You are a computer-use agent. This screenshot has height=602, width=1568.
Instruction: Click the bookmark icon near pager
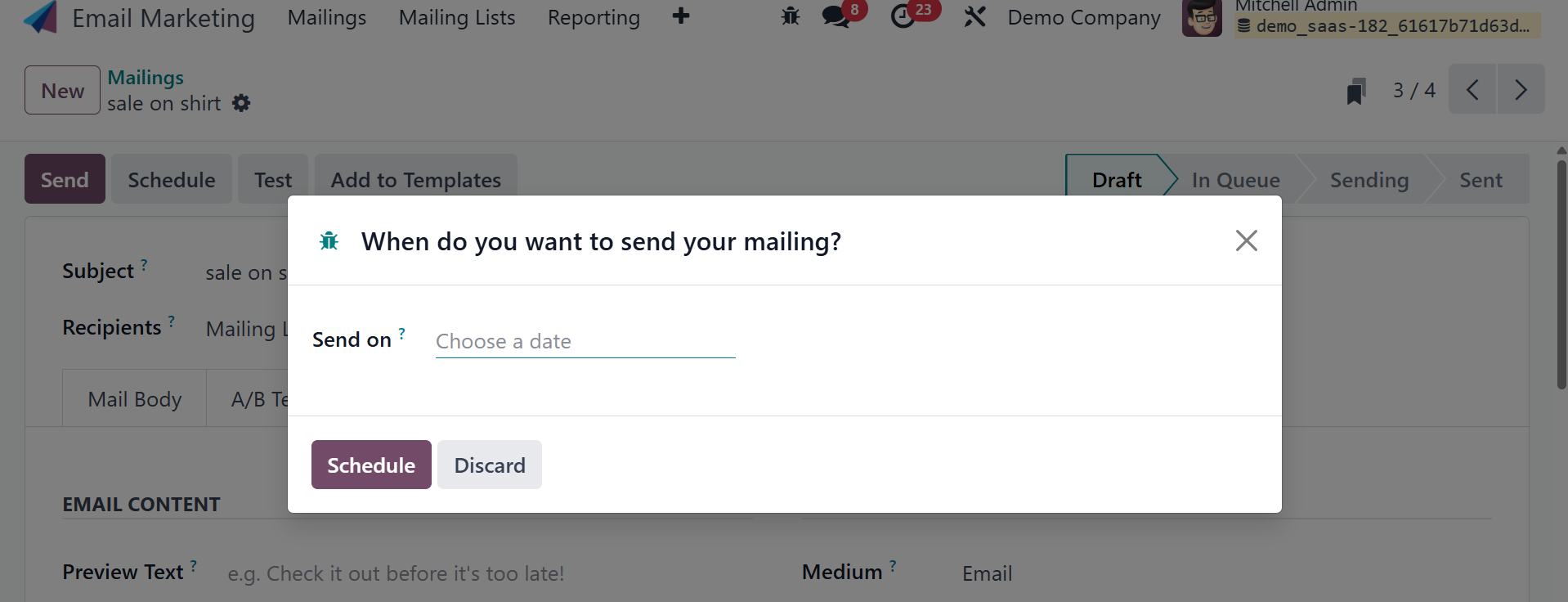click(1356, 91)
